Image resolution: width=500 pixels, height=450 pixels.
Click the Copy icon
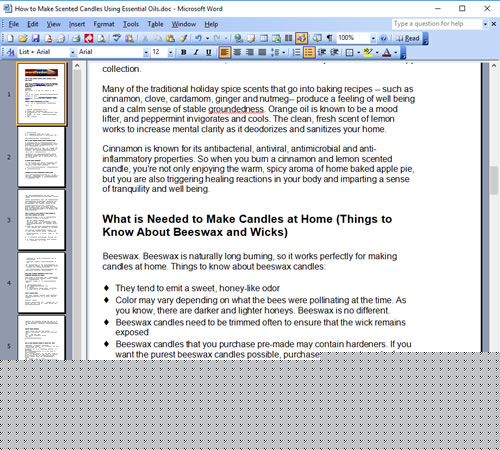point(157,38)
